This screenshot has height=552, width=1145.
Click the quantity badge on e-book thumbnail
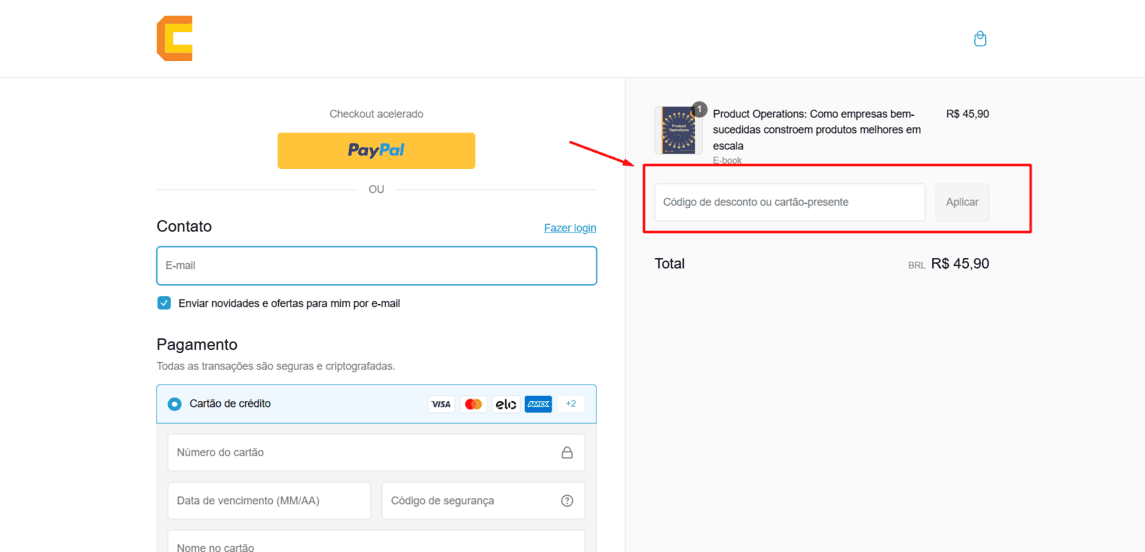point(699,109)
